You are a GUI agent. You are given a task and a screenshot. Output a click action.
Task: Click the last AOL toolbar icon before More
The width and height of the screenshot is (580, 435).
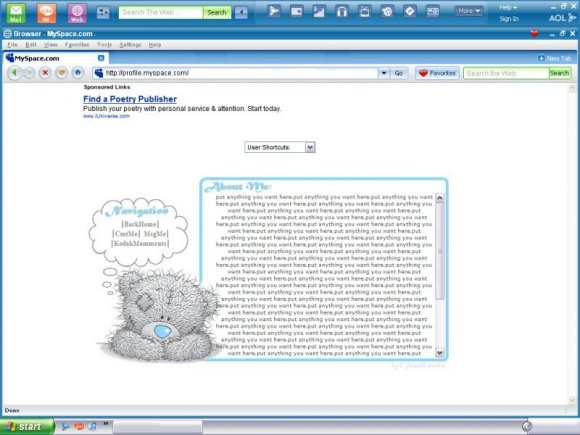[432, 11]
